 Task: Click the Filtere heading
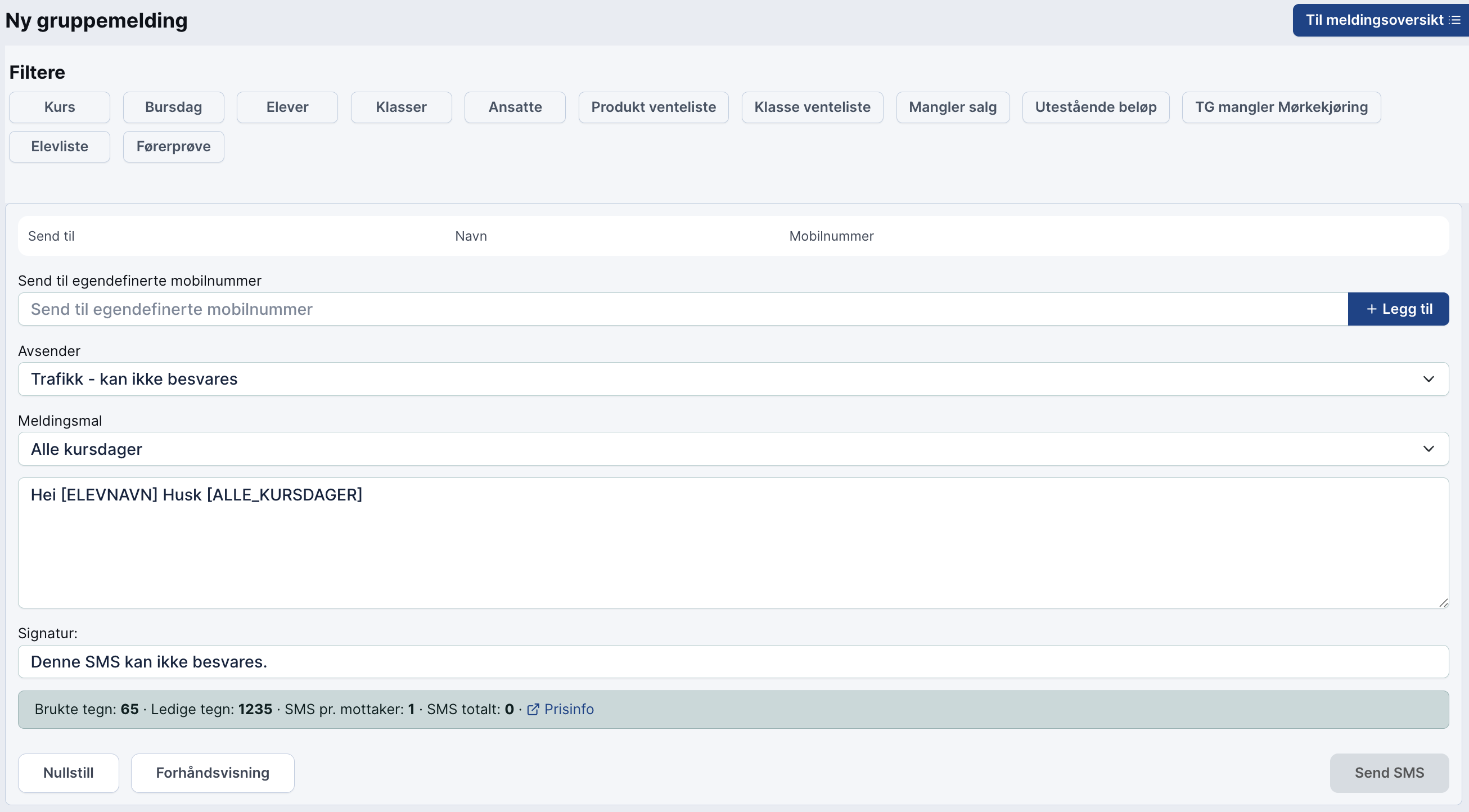(x=37, y=73)
